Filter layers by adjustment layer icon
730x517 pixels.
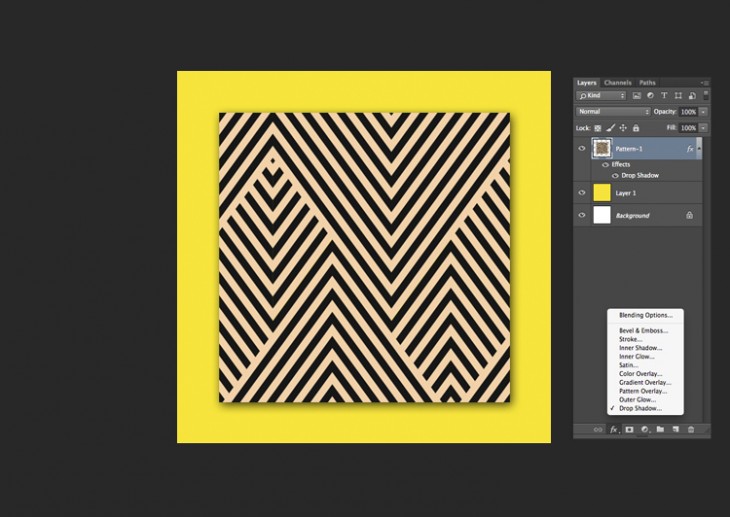(650, 95)
